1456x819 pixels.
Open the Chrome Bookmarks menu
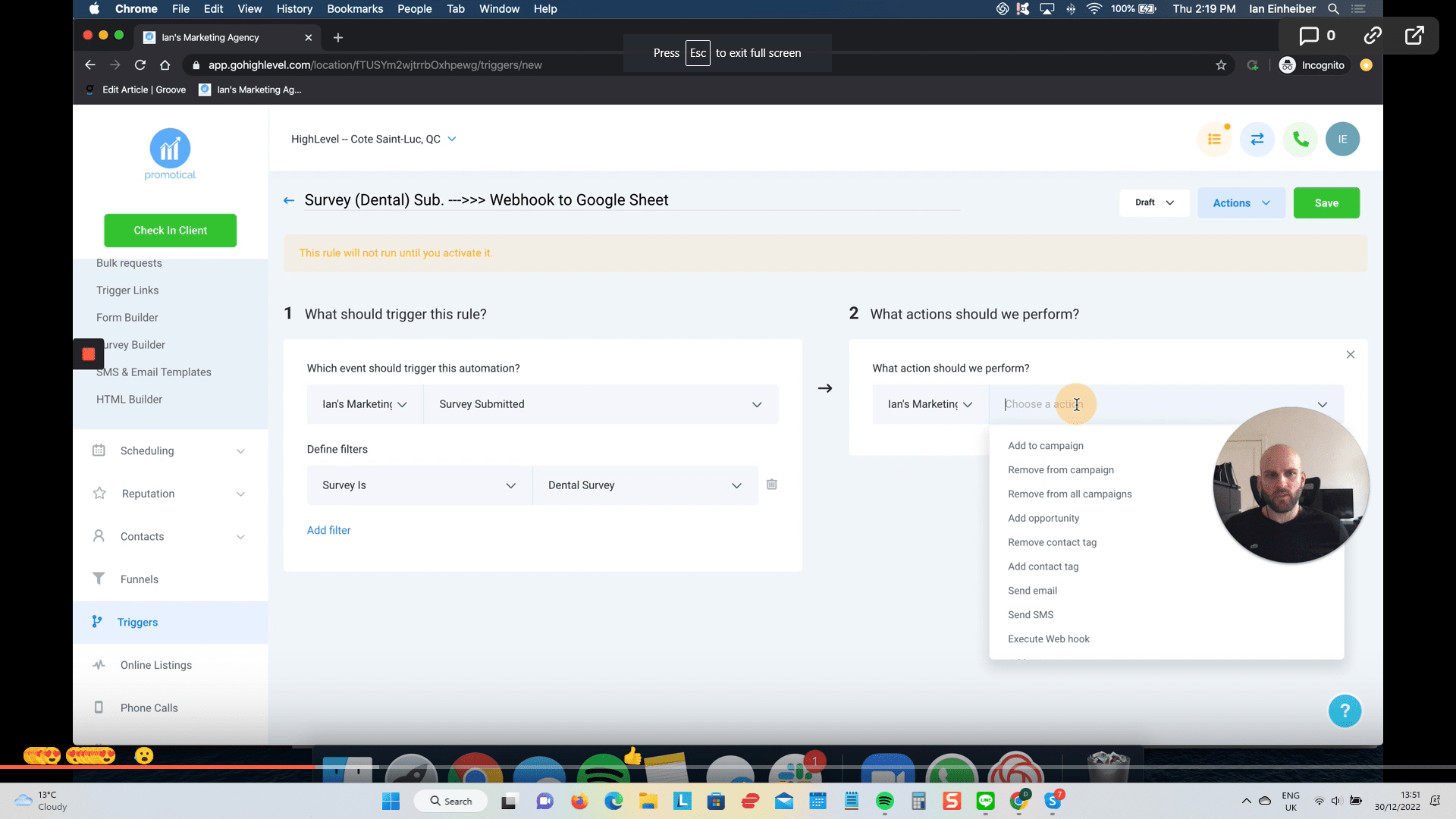pyautogui.click(x=355, y=9)
